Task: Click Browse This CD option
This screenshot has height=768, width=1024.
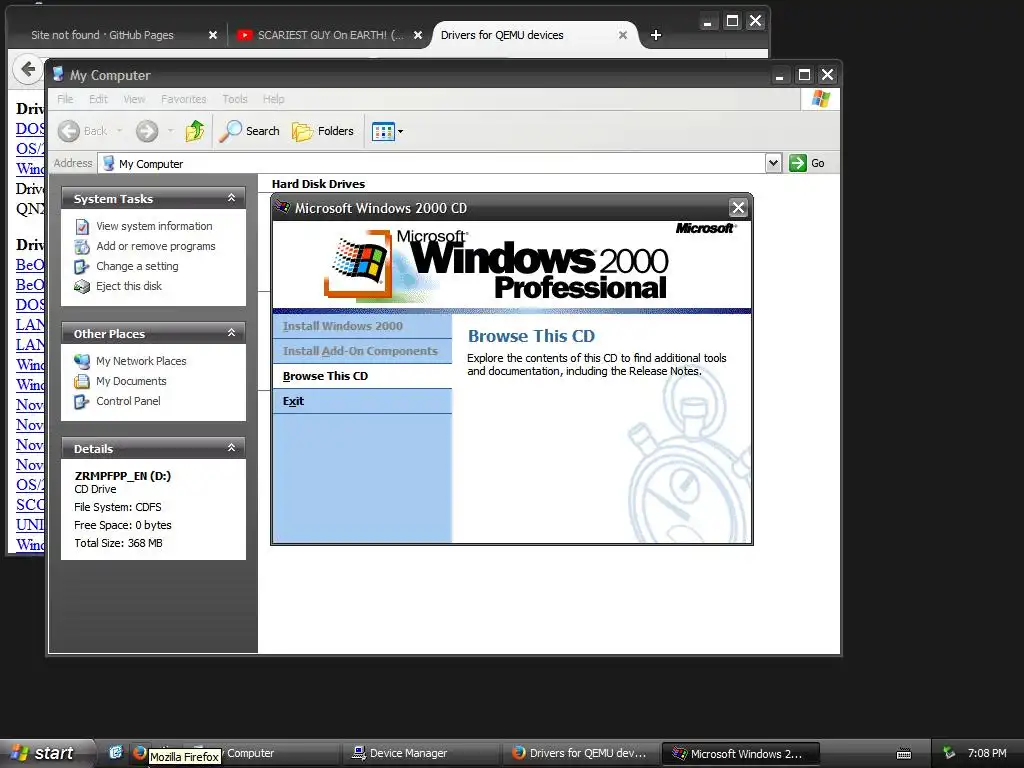Action: coord(362,376)
